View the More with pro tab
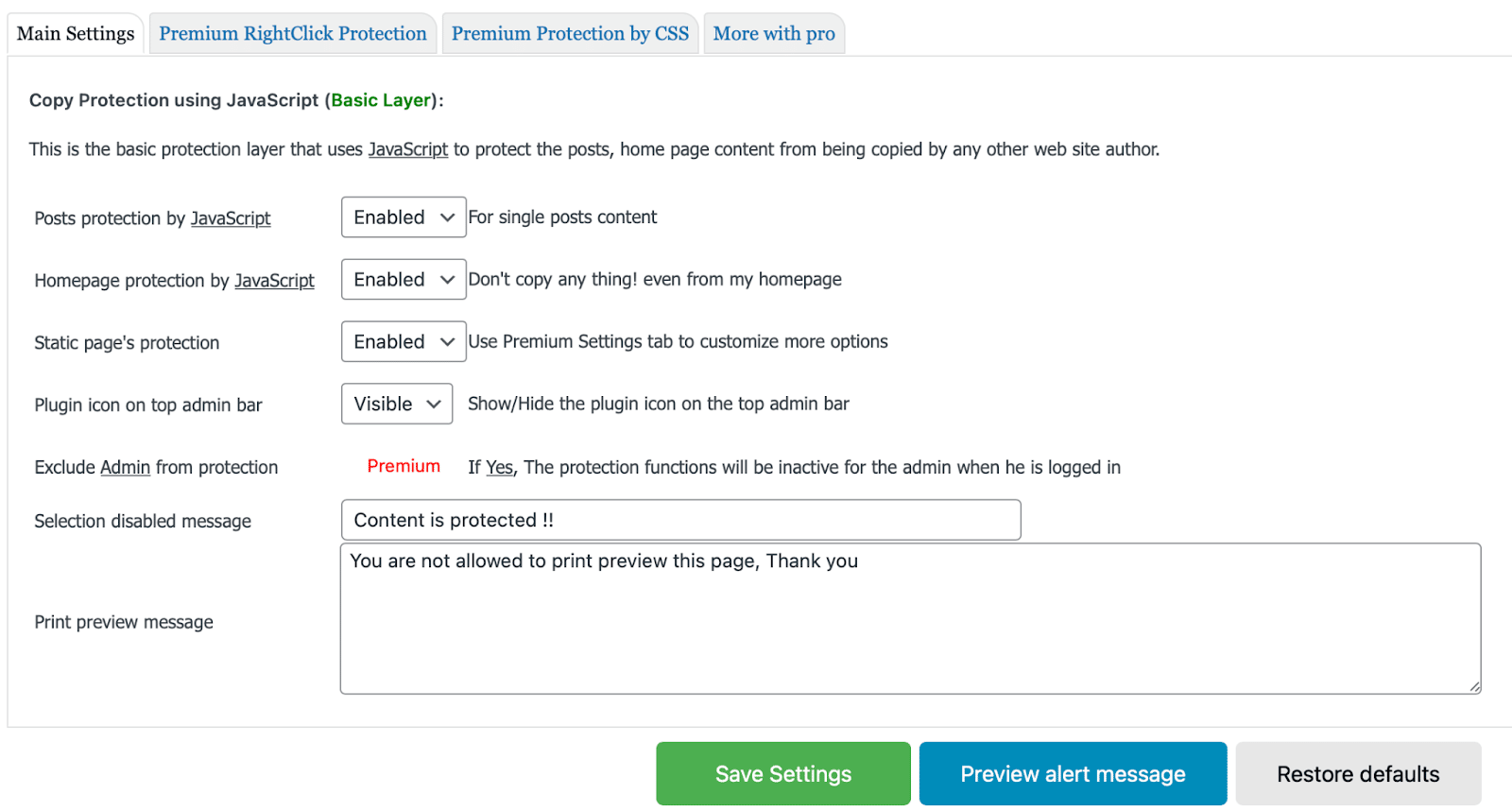 click(773, 33)
